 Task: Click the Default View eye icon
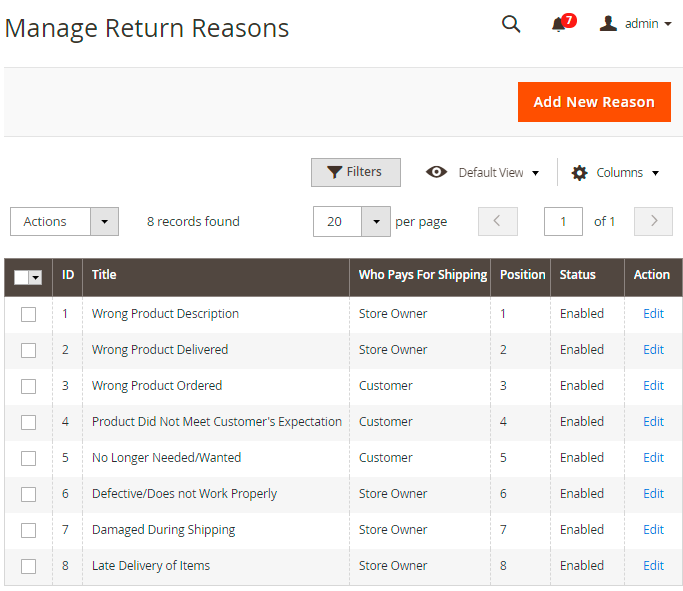pyautogui.click(x=436, y=172)
